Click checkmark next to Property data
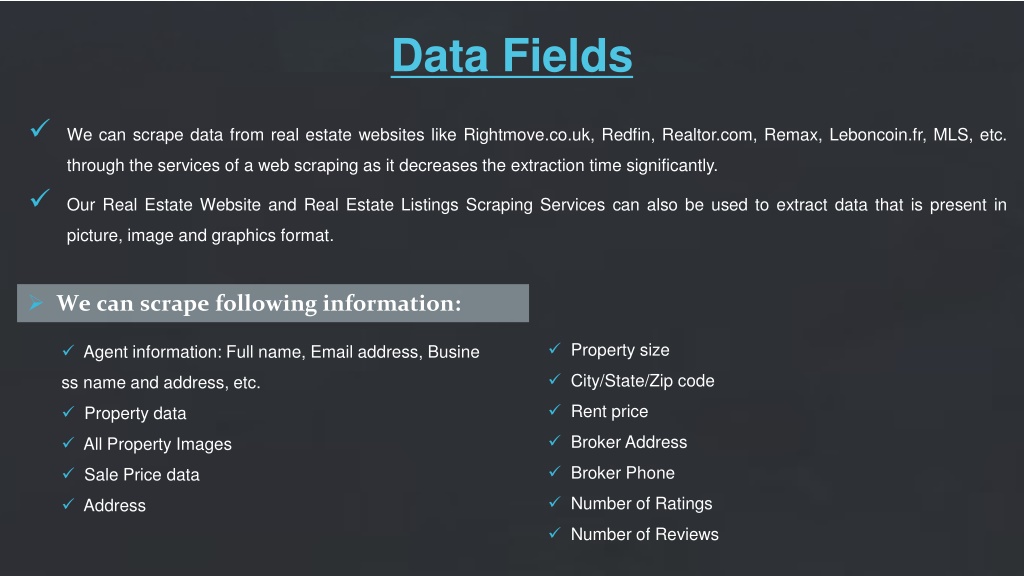The height and width of the screenshot is (576, 1024). tap(68, 412)
